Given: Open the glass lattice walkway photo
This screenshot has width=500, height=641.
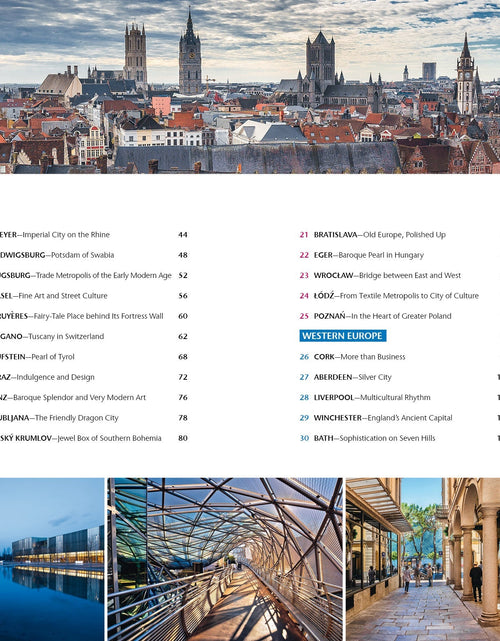Looking at the screenshot, I should (225, 559).
